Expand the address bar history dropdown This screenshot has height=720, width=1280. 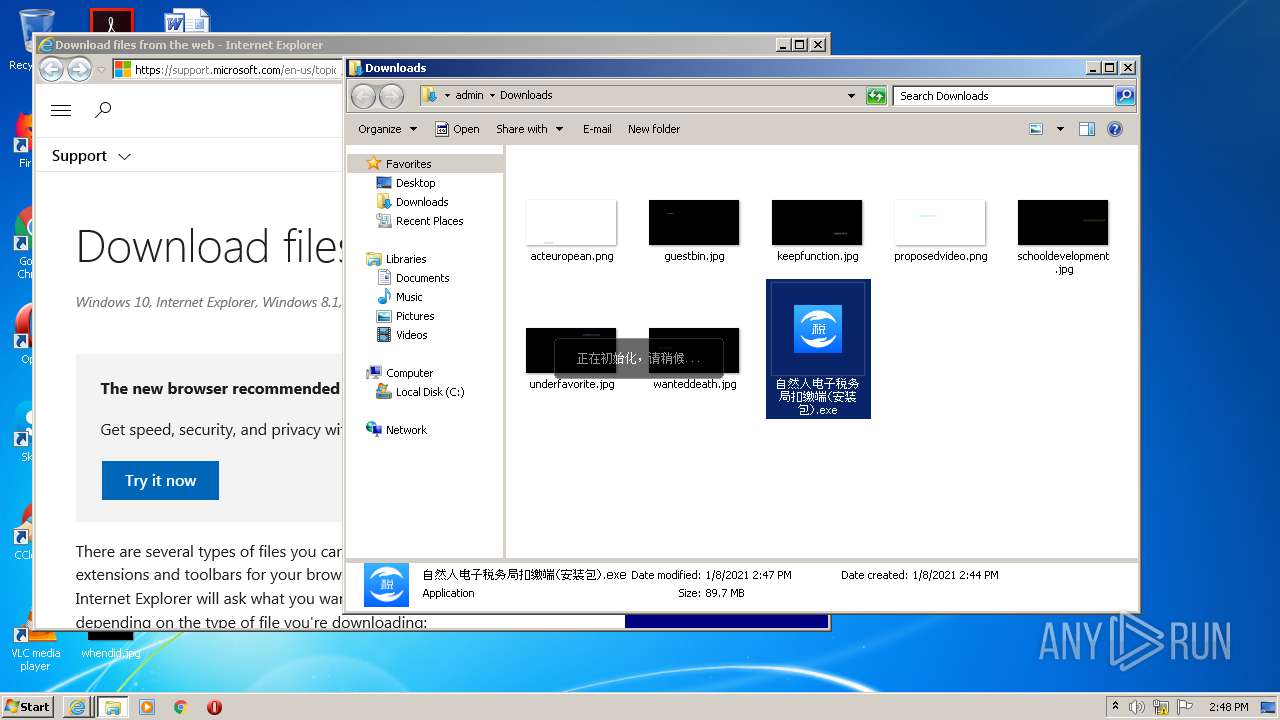click(x=851, y=96)
